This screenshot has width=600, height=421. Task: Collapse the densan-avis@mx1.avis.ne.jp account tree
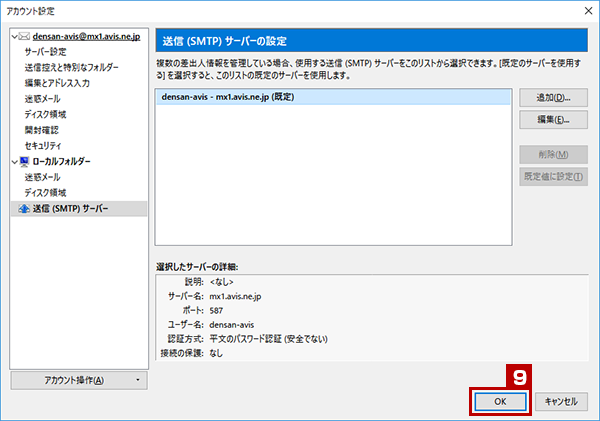(x=15, y=37)
